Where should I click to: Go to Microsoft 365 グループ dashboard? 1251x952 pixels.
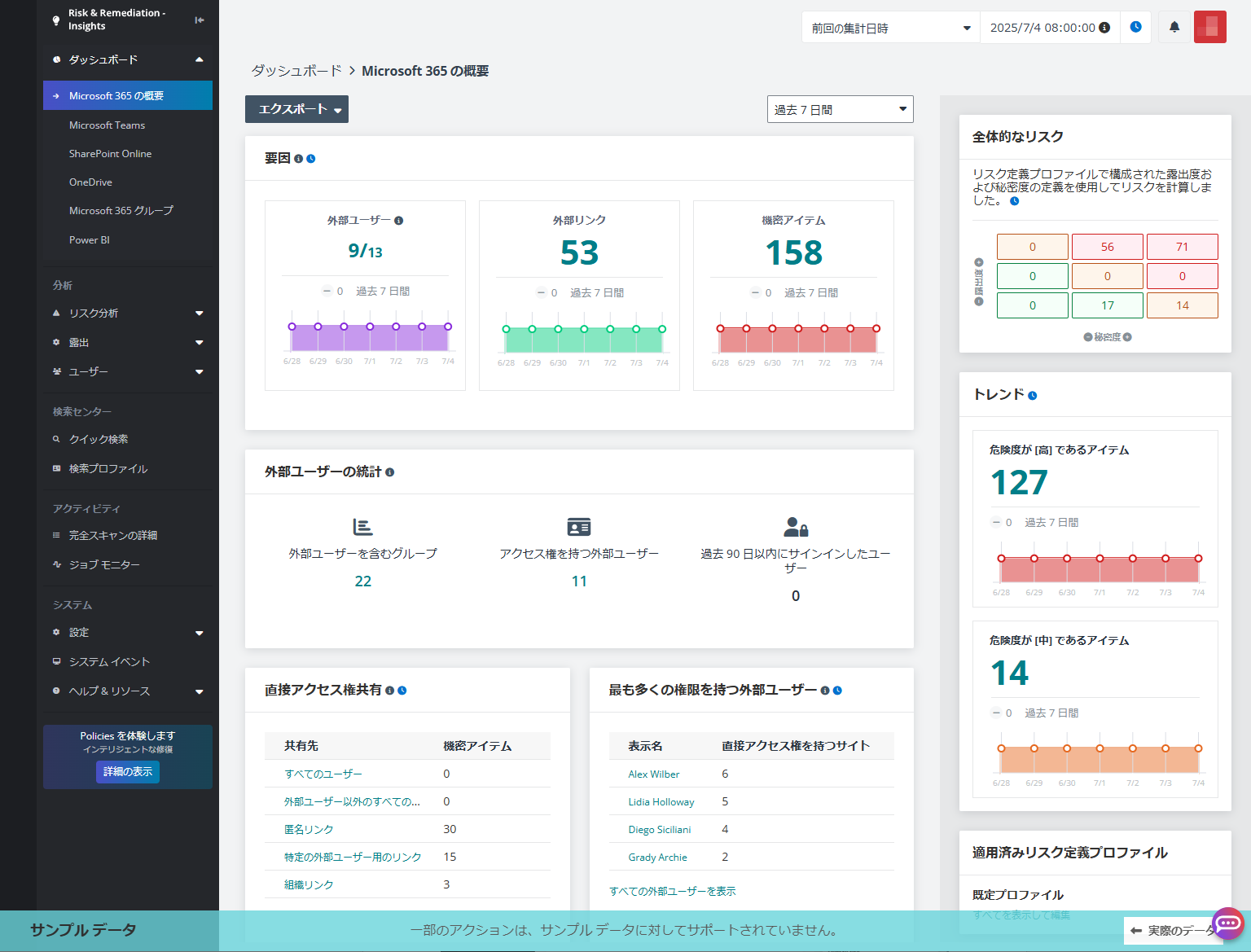(x=121, y=211)
